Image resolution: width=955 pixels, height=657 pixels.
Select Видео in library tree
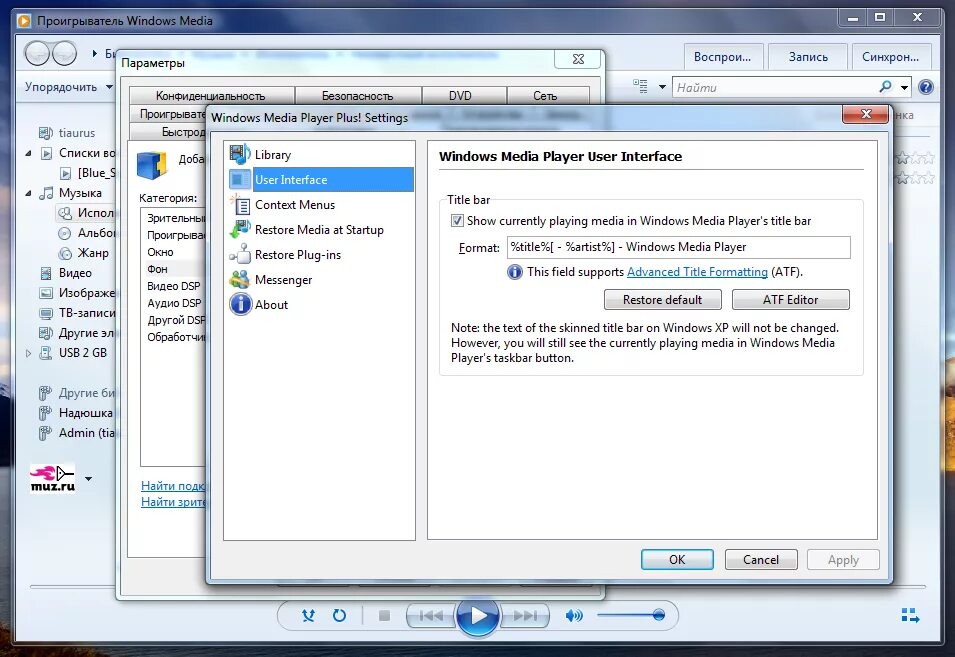point(75,273)
